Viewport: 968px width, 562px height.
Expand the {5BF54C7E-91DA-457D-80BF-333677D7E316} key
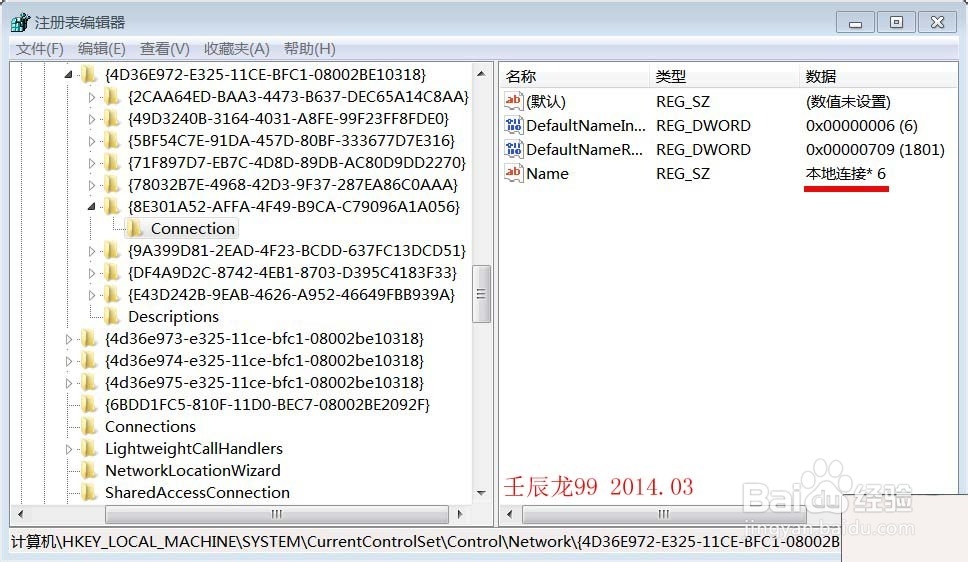tap(91, 141)
